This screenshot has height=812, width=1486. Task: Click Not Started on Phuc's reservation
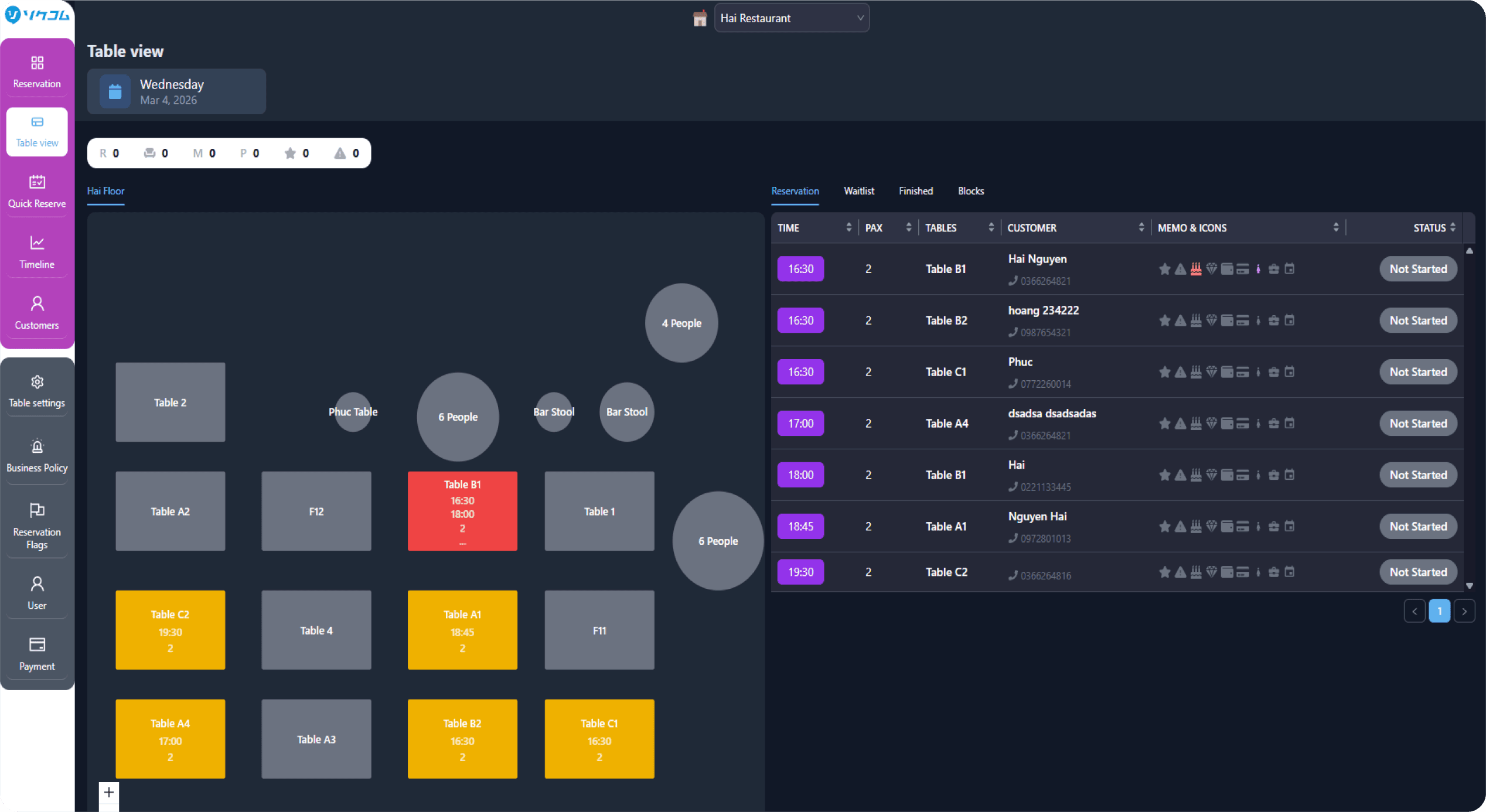coord(1417,371)
